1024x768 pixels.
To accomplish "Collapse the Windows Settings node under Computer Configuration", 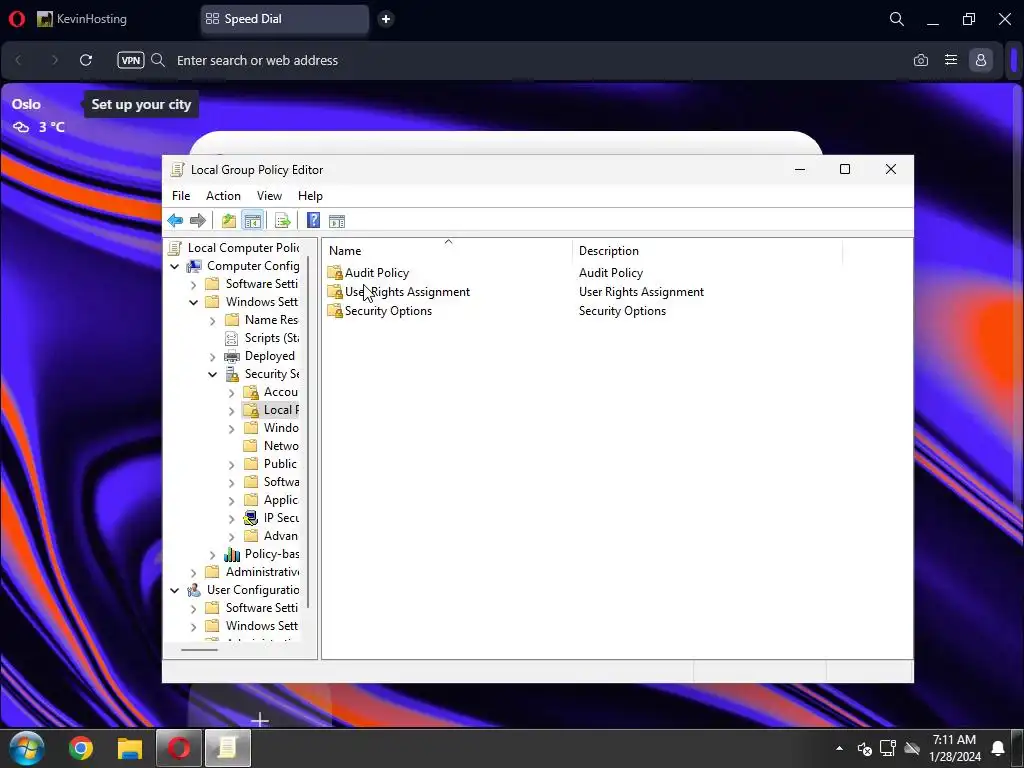I will click(193, 302).
